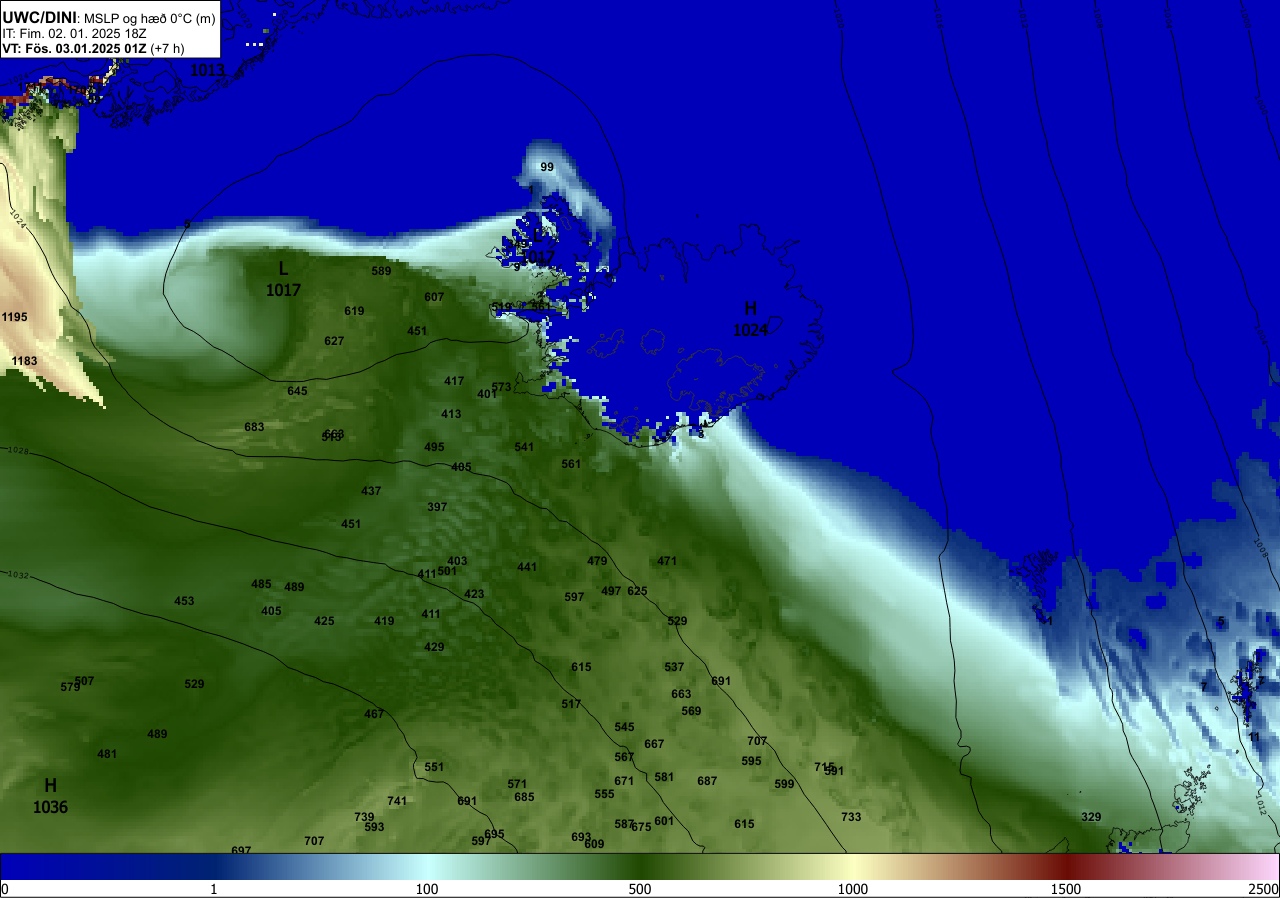The height and width of the screenshot is (898, 1280).
Task: Click the 417 height value
Action: coord(454,381)
